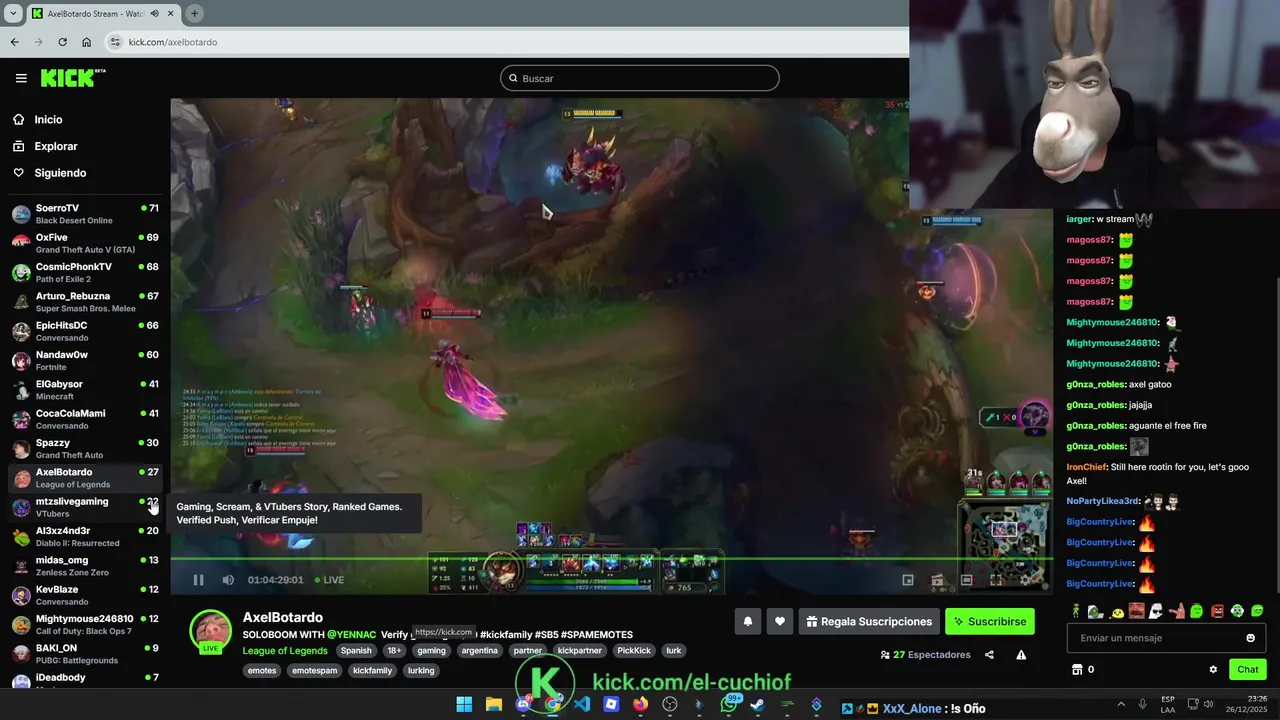Screen dimensions: 1280x720
Task: Follow AxelBotardo with the heart icon
Action: pos(779,622)
